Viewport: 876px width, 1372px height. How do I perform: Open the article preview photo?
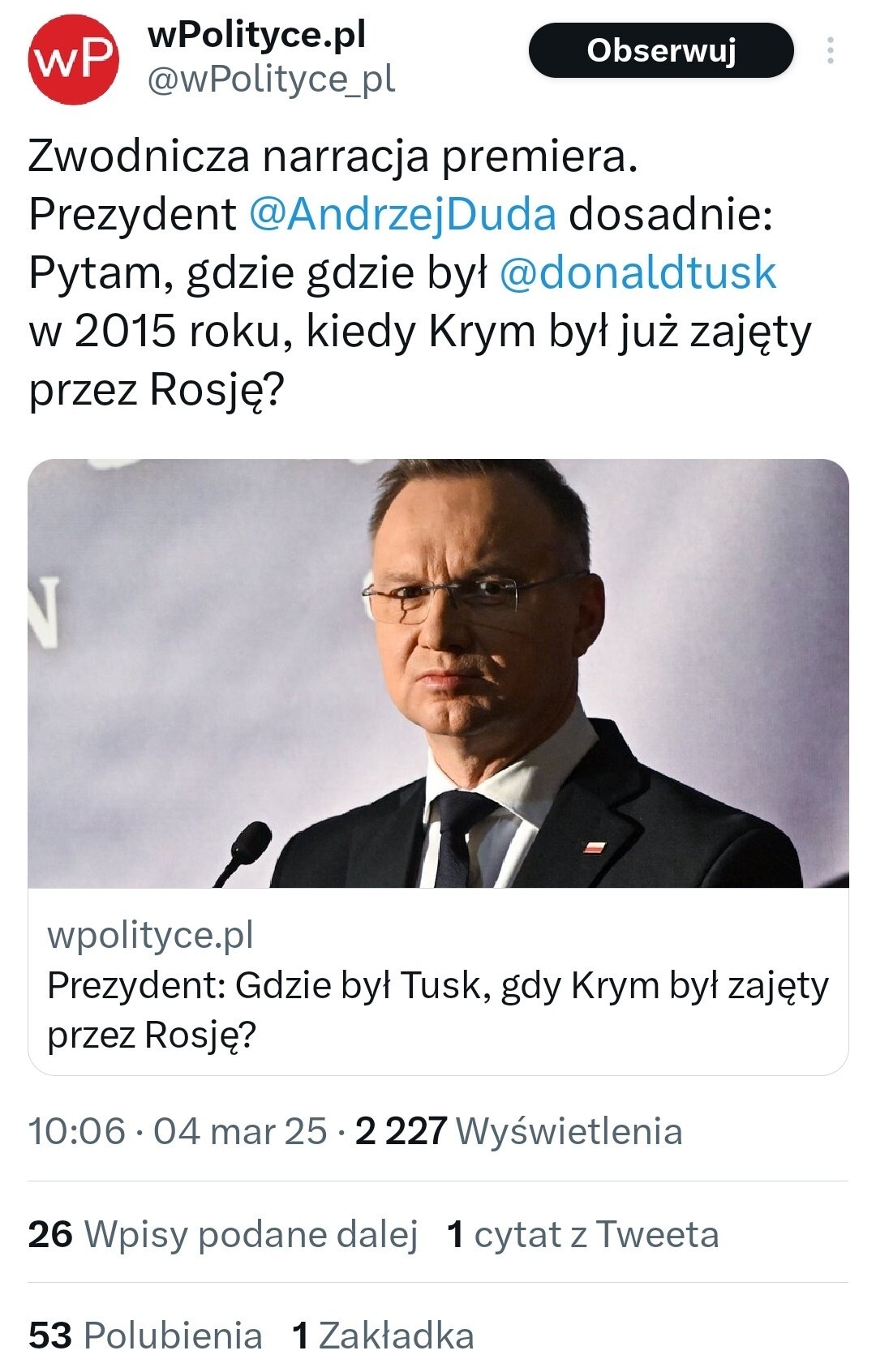438,673
